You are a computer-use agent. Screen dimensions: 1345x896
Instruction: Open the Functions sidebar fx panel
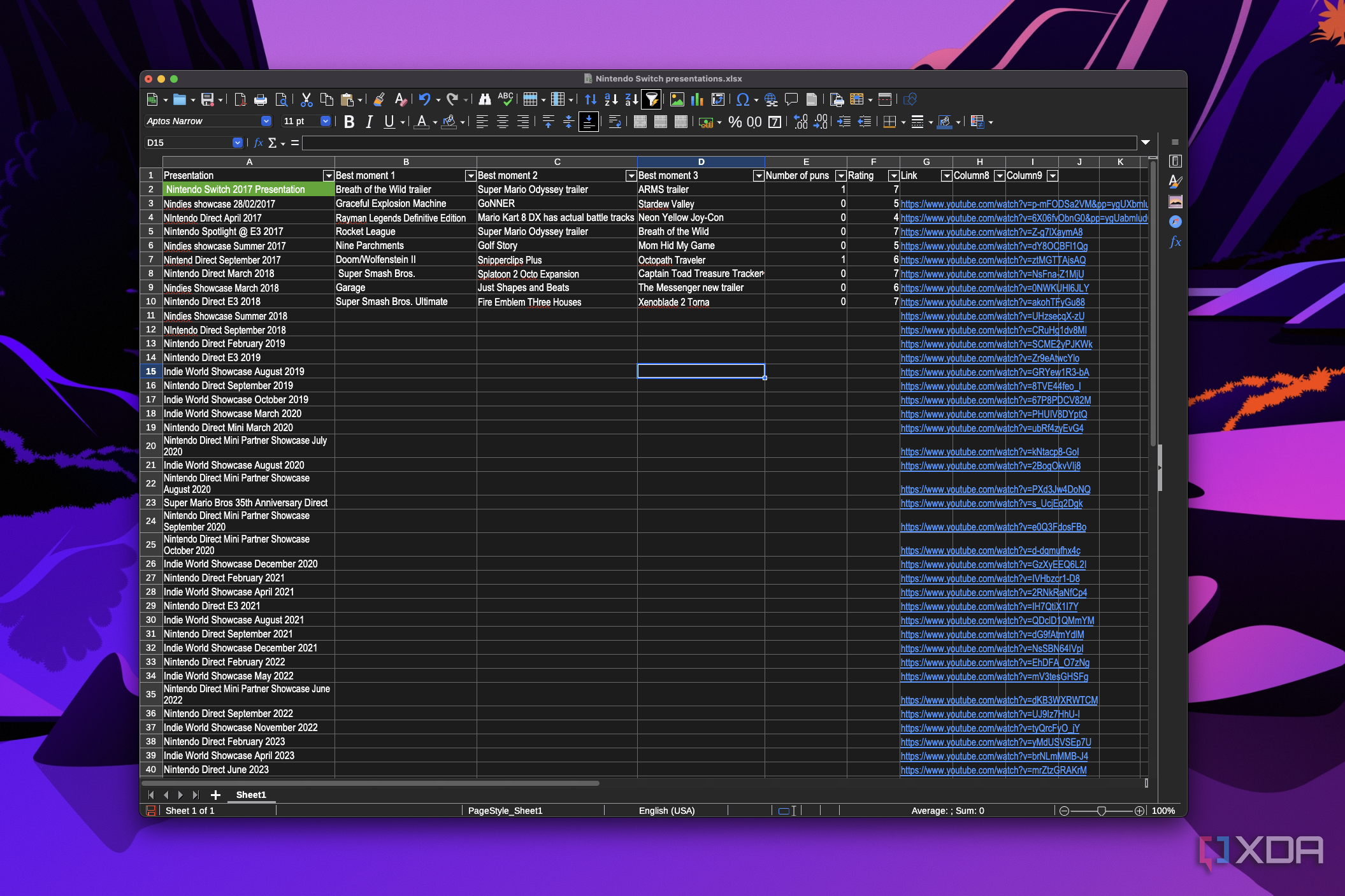[1175, 242]
